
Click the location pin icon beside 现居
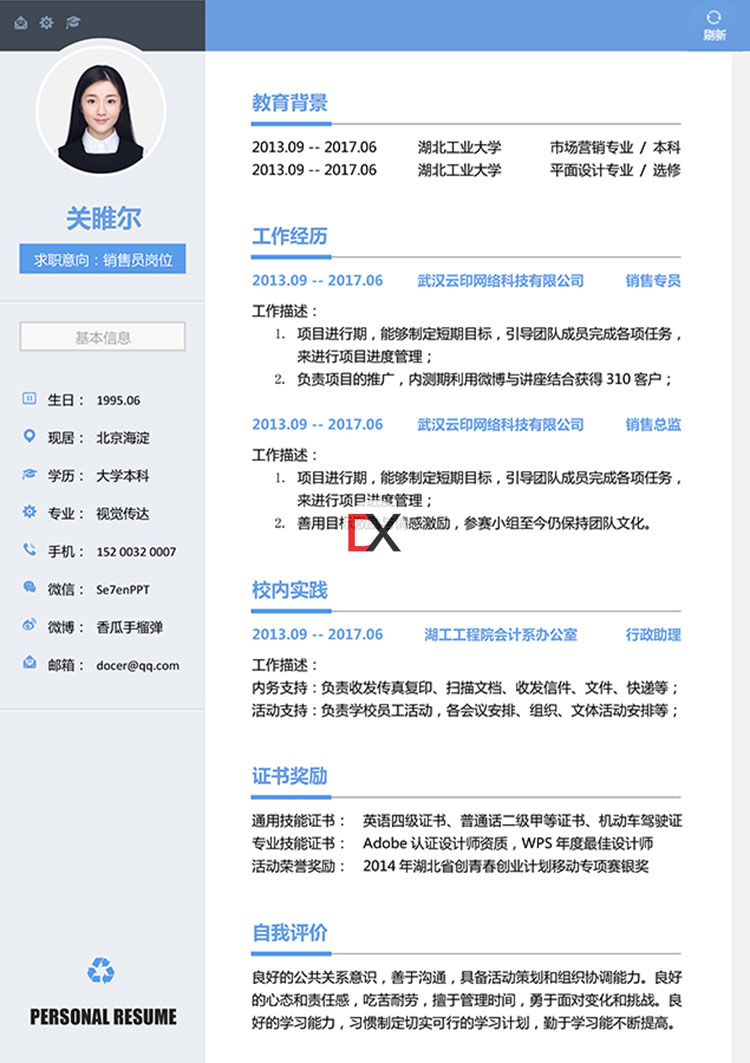[x=29, y=436]
